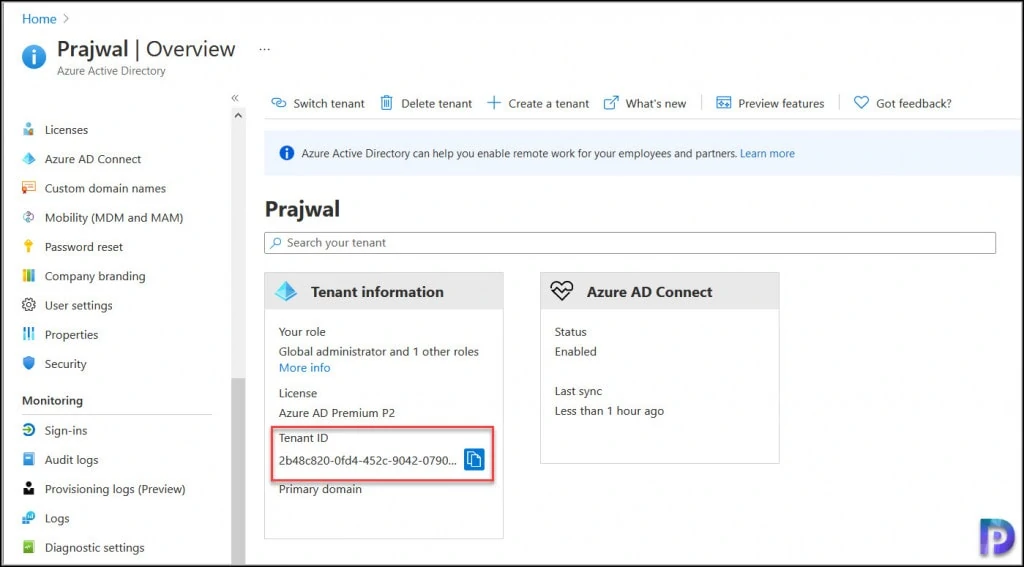Open Security label in sidebar

[x=65, y=364]
